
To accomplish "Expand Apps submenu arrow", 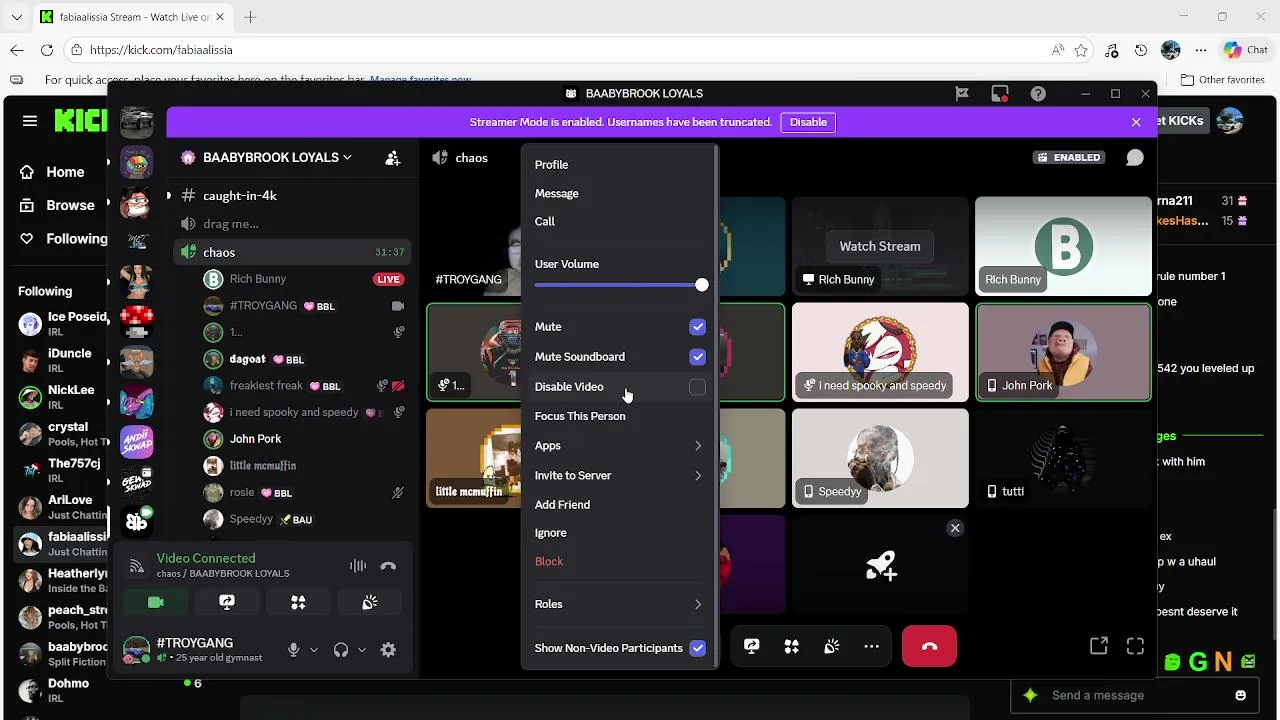I will click(697, 446).
